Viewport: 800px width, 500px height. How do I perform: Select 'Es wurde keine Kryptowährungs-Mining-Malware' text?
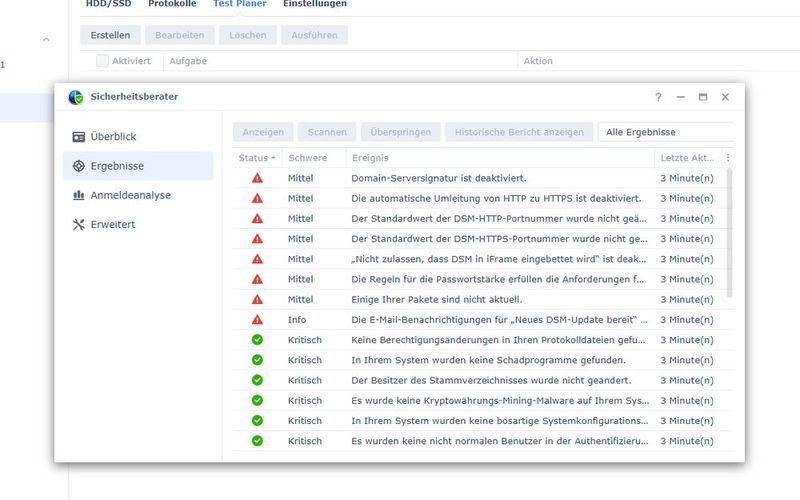[x=463, y=401]
